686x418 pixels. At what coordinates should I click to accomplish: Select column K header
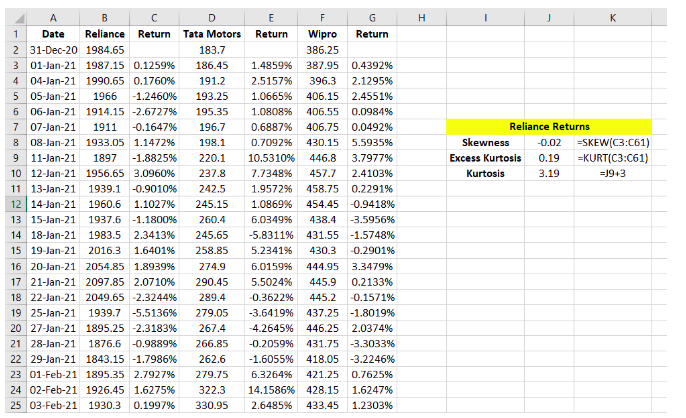[x=612, y=18]
